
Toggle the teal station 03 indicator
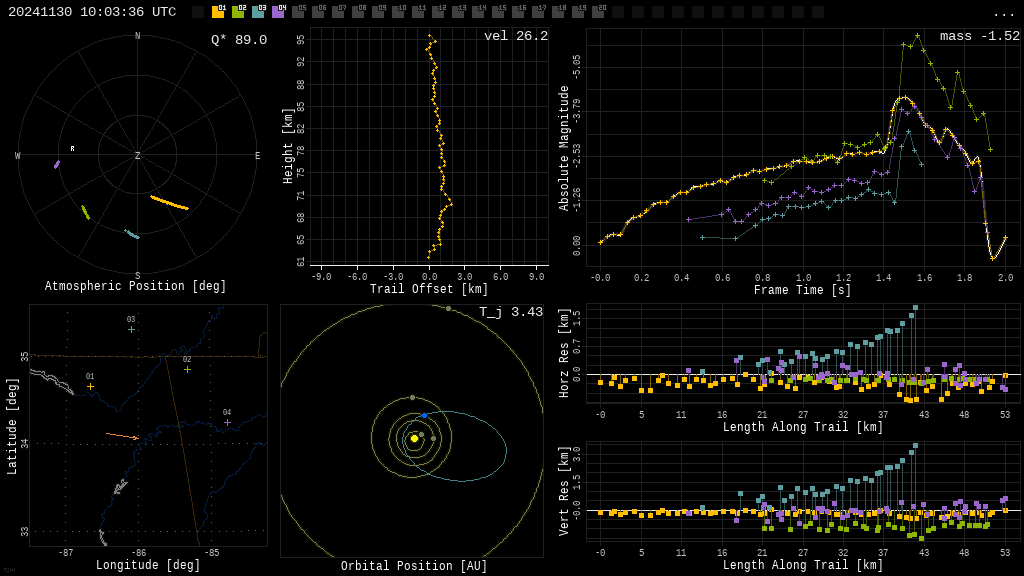pyautogui.click(x=259, y=11)
